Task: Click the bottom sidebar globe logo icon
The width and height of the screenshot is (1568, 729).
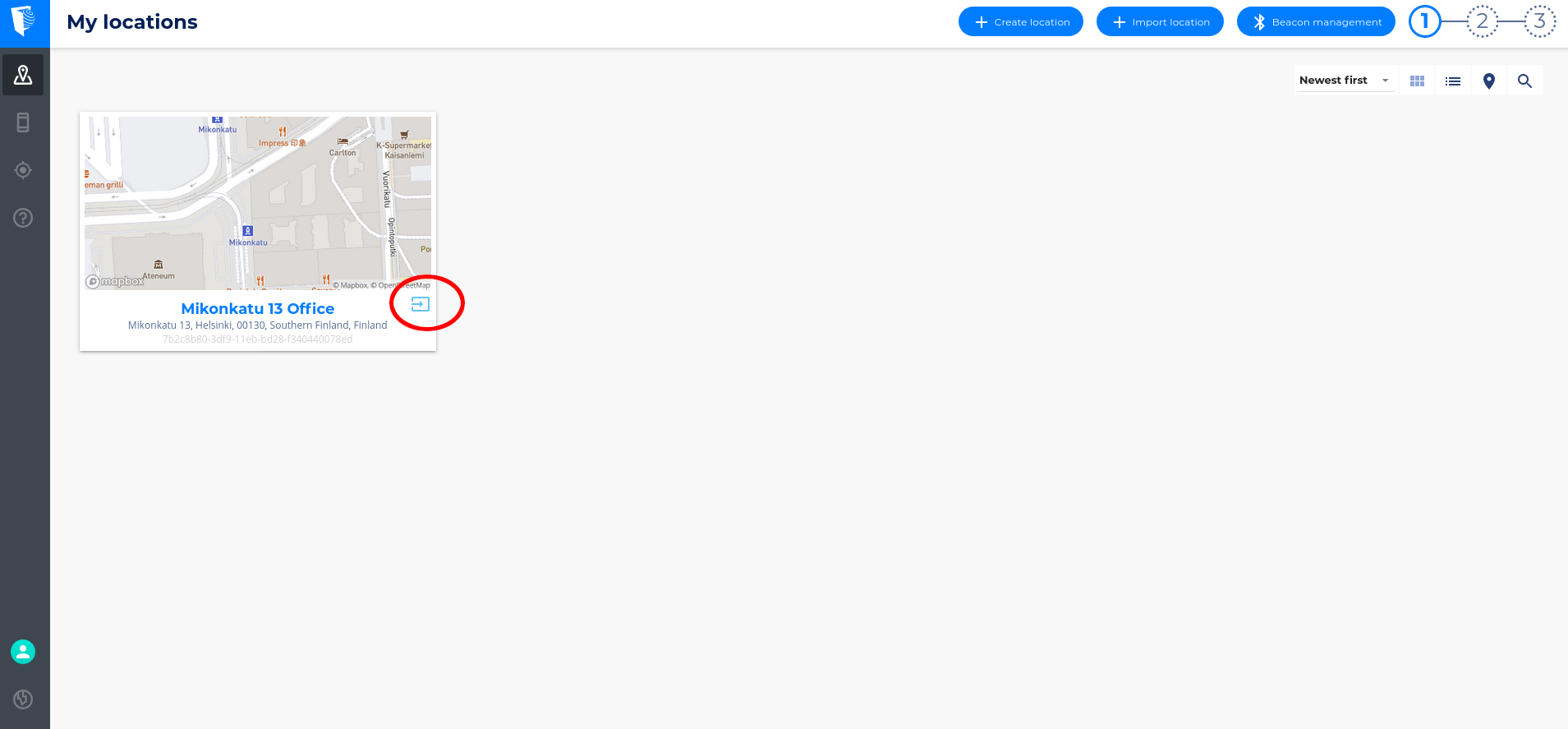Action: click(23, 699)
